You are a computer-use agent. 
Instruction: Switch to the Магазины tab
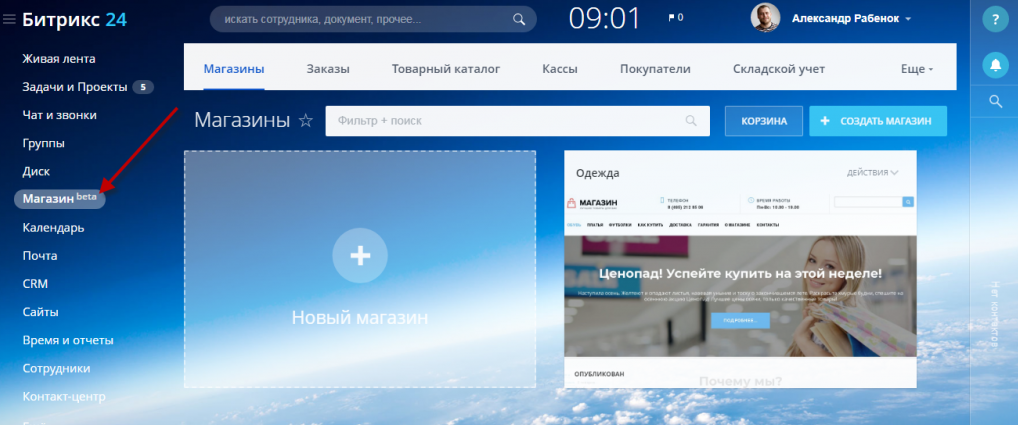pos(234,69)
